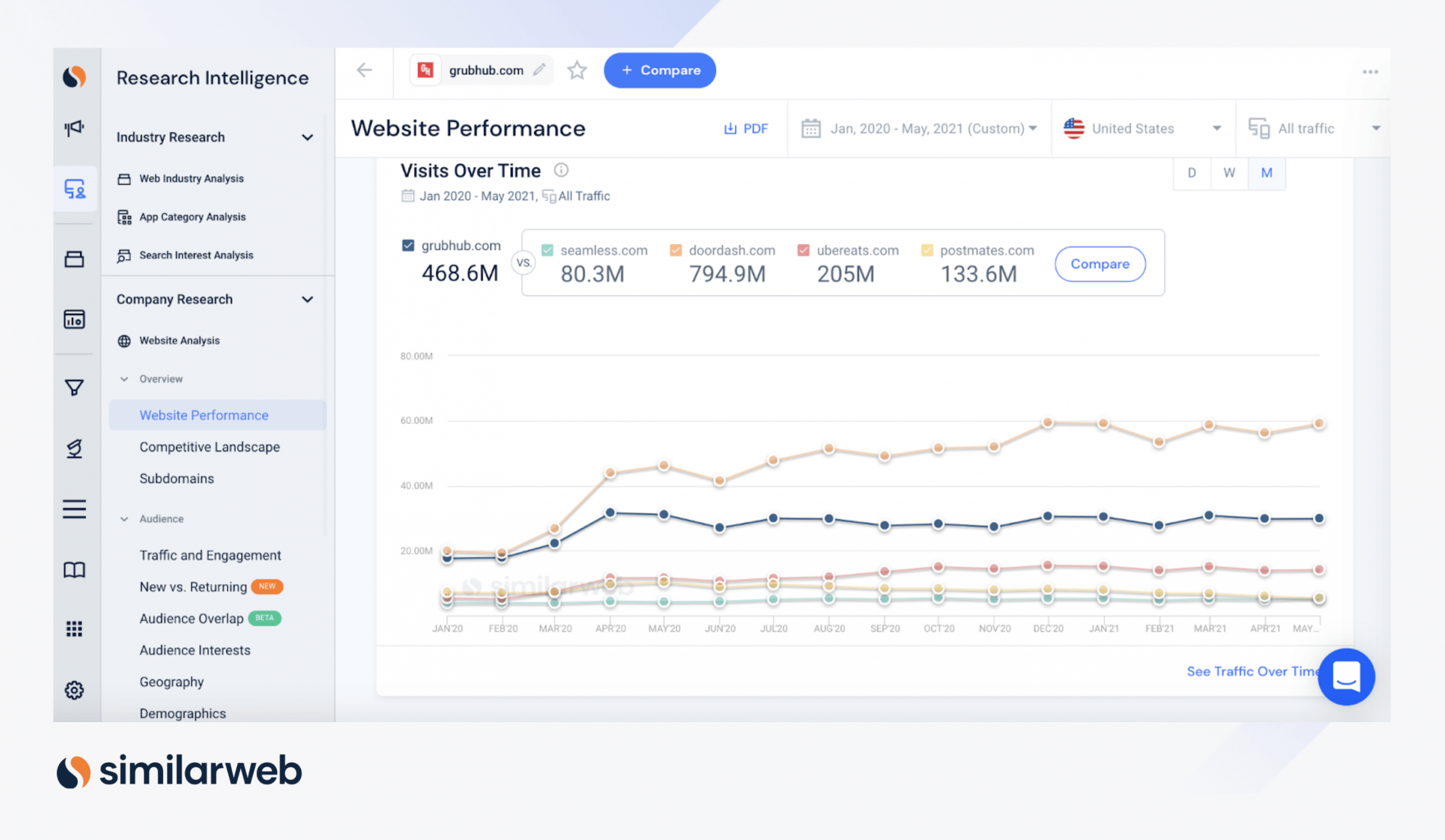This screenshot has width=1445, height=840.
Task: Collapse the Overview subsection
Action: coord(124,379)
